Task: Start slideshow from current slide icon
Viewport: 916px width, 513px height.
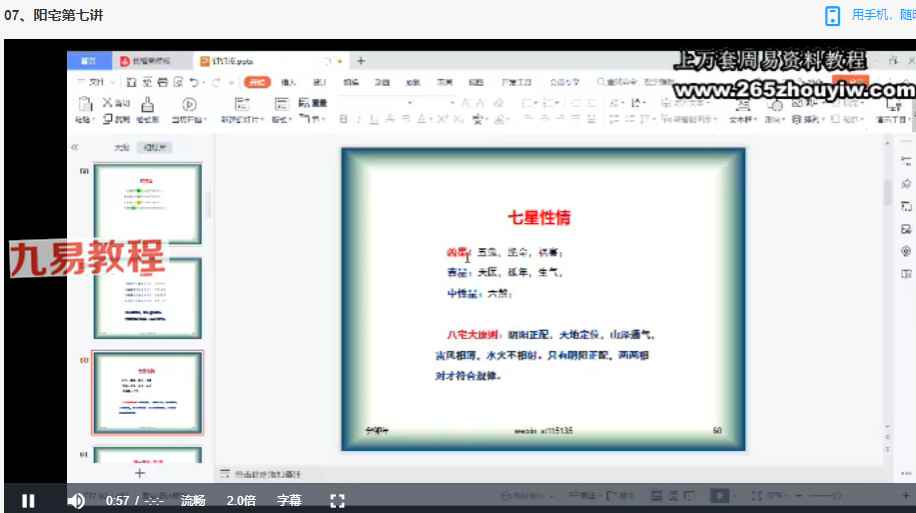Action: [189, 104]
